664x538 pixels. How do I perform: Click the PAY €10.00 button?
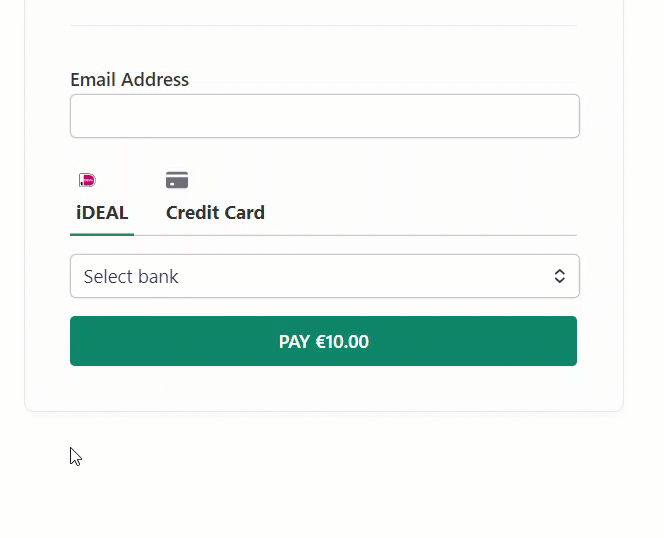click(324, 341)
